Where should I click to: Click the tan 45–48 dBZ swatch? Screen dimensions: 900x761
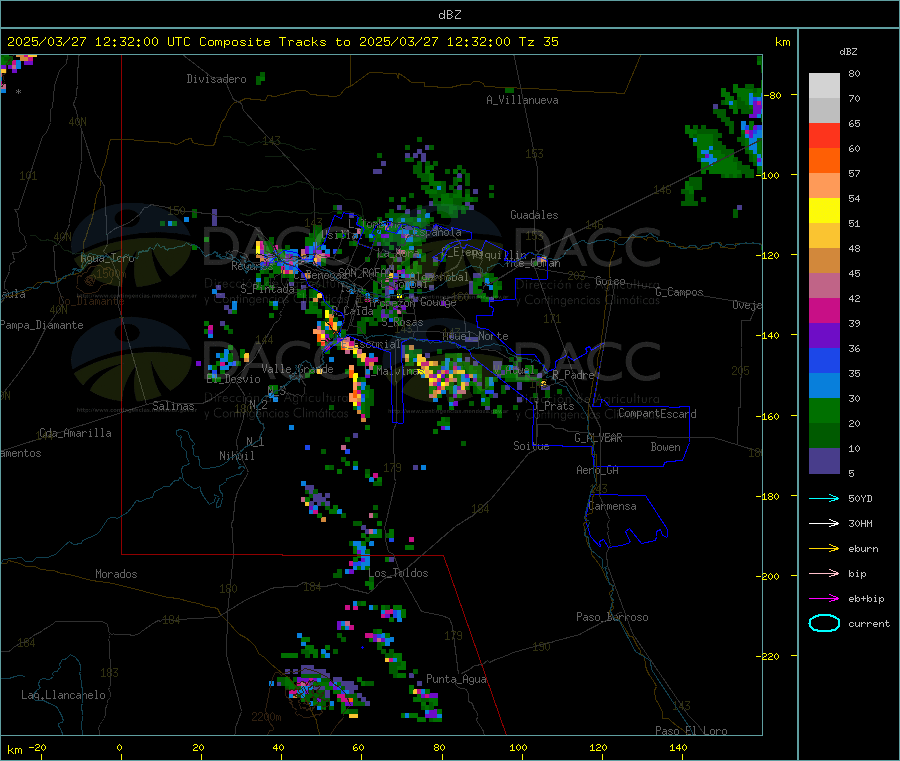(824, 261)
